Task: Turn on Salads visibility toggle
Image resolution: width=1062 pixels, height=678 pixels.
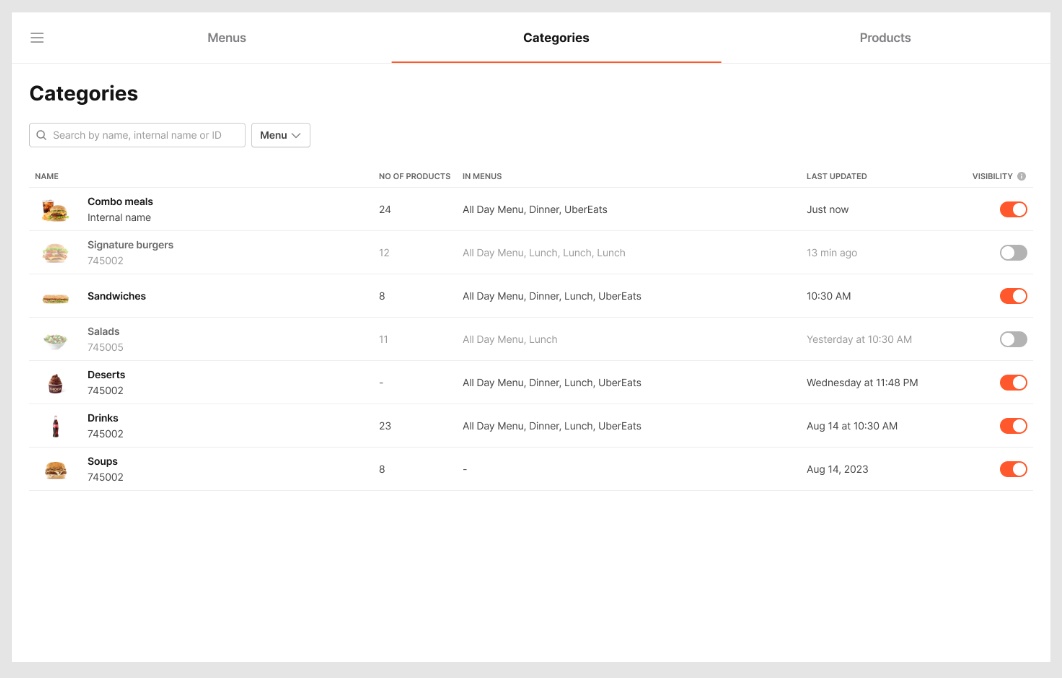Action: [1013, 339]
